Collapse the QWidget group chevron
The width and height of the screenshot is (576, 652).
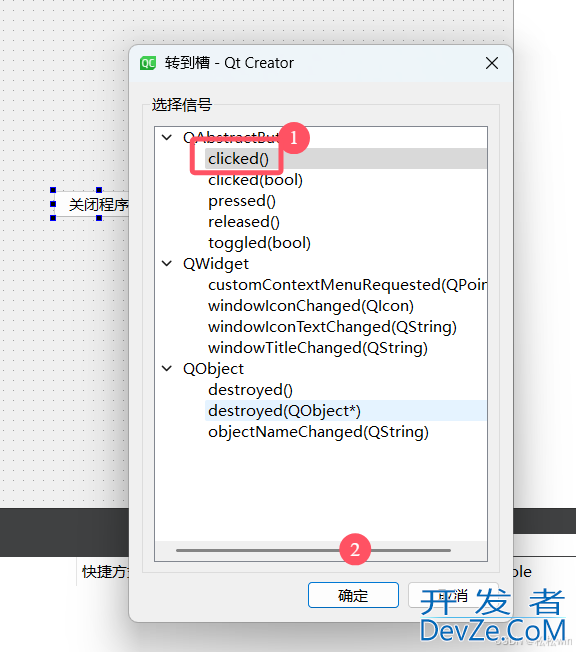(x=167, y=264)
